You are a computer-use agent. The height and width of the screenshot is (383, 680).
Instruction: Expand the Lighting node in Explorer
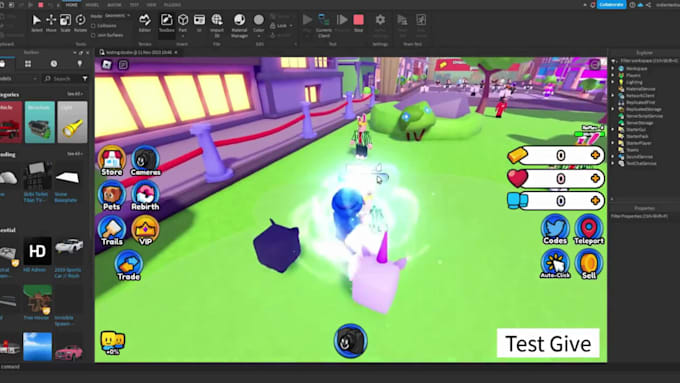[613, 82]
